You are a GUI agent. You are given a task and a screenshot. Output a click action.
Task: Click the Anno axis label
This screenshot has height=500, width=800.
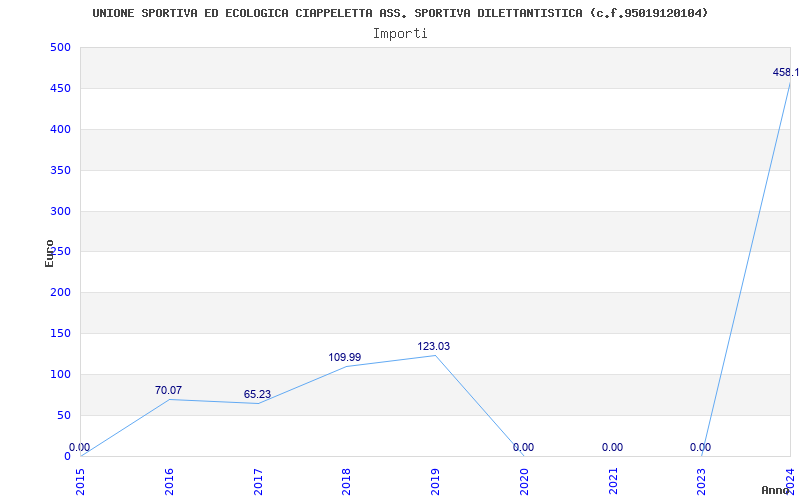point(776,490)
